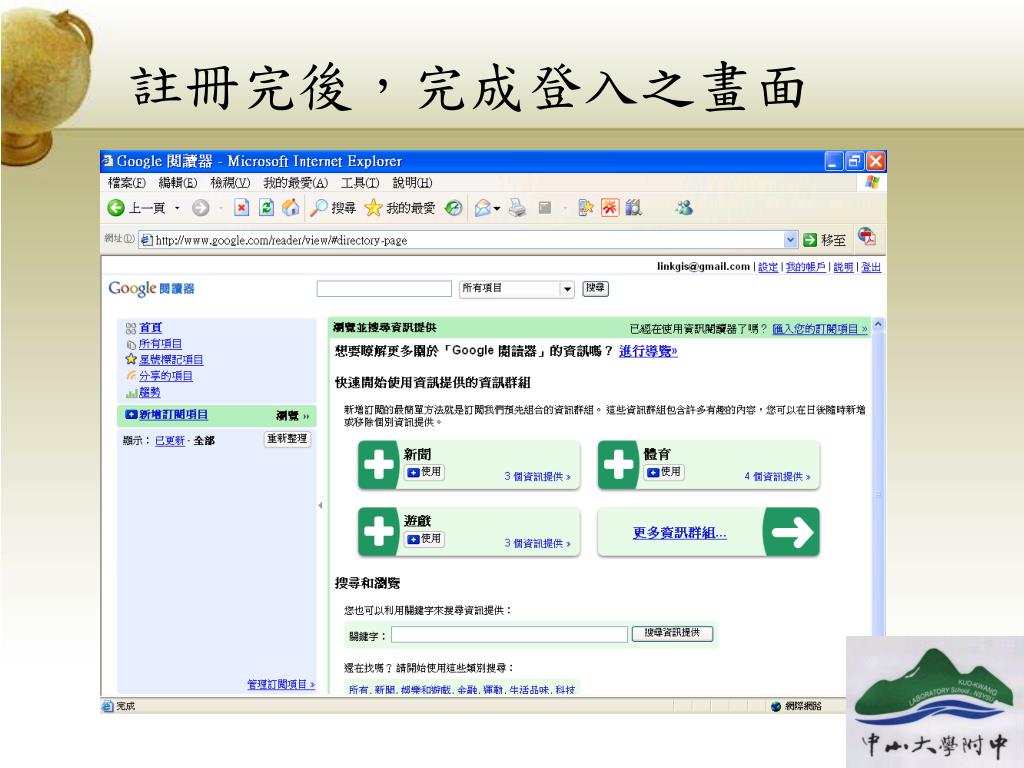Viewport: 1024px width, 768px height.
Task: Open the address bar dropdown arrow
Action: [790, 240]
